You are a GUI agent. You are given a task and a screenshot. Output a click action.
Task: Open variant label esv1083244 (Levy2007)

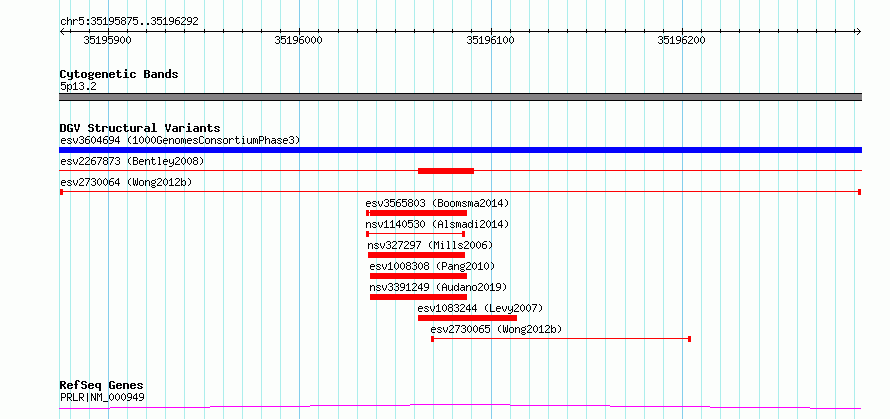[480, 308]
